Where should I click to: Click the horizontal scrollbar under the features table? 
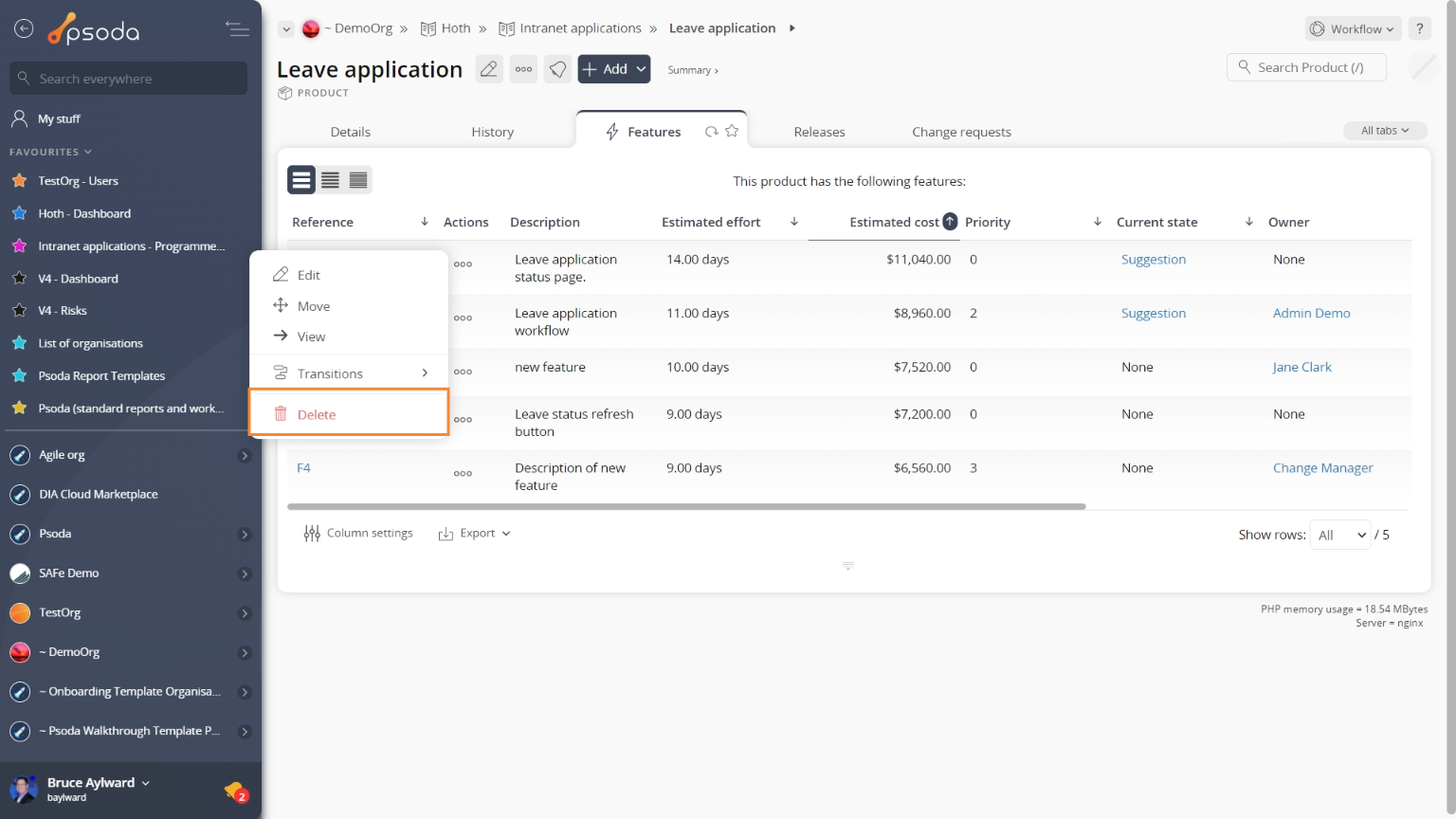(x=686, y=507)
